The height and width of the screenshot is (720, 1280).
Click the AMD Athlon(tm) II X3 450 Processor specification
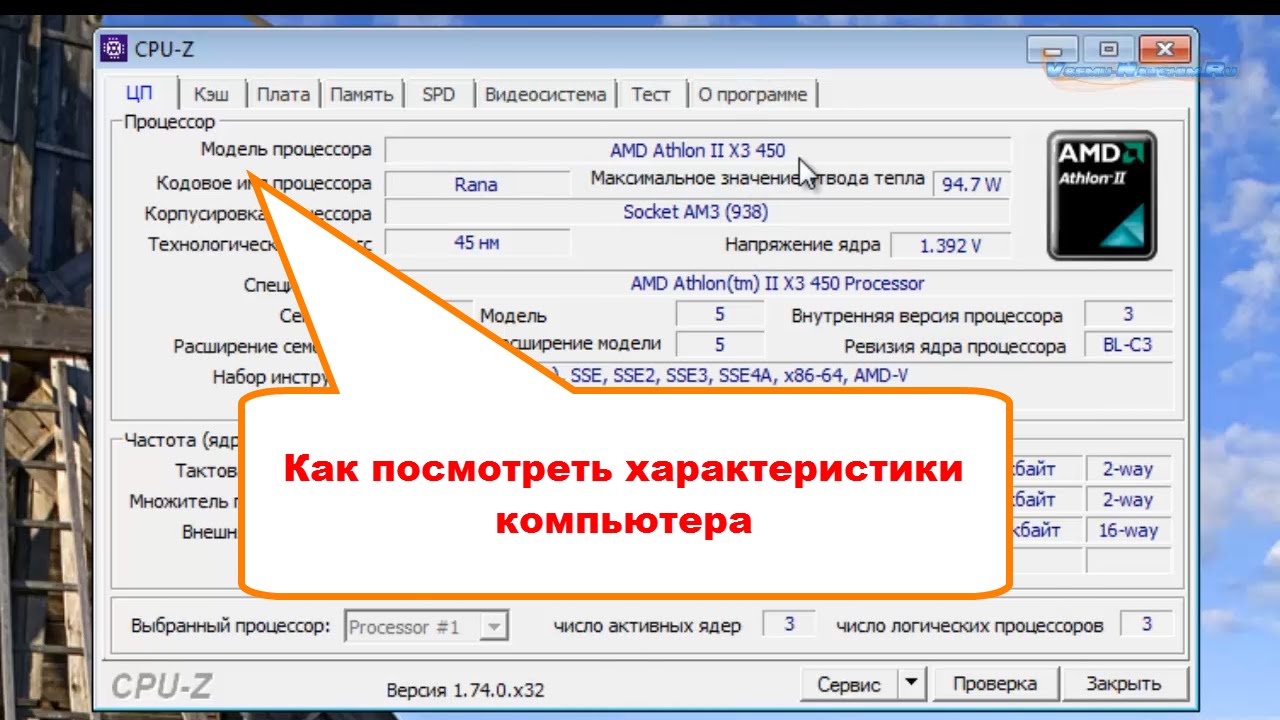777,284
